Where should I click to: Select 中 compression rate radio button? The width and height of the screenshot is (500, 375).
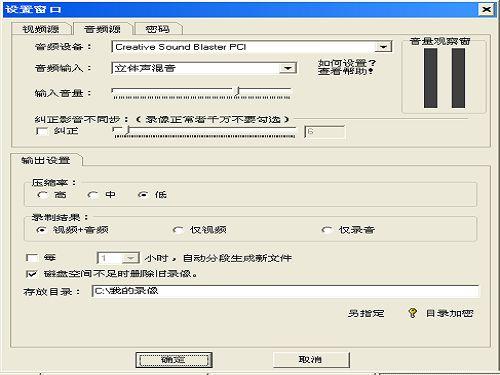click(x=92, y=195)
